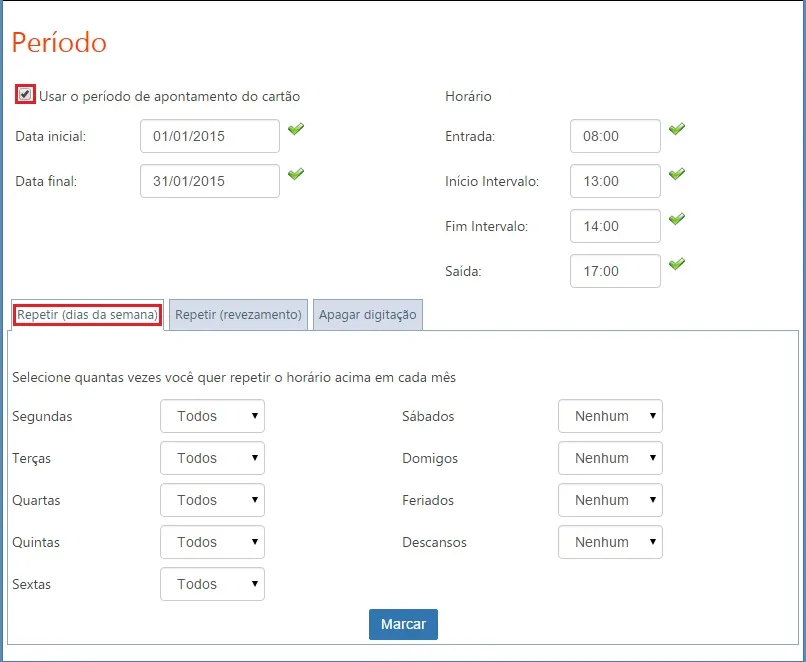Screen dimensions: 806x662
Task: Open the Segundas dropdown
Action: tap(212, 416)
